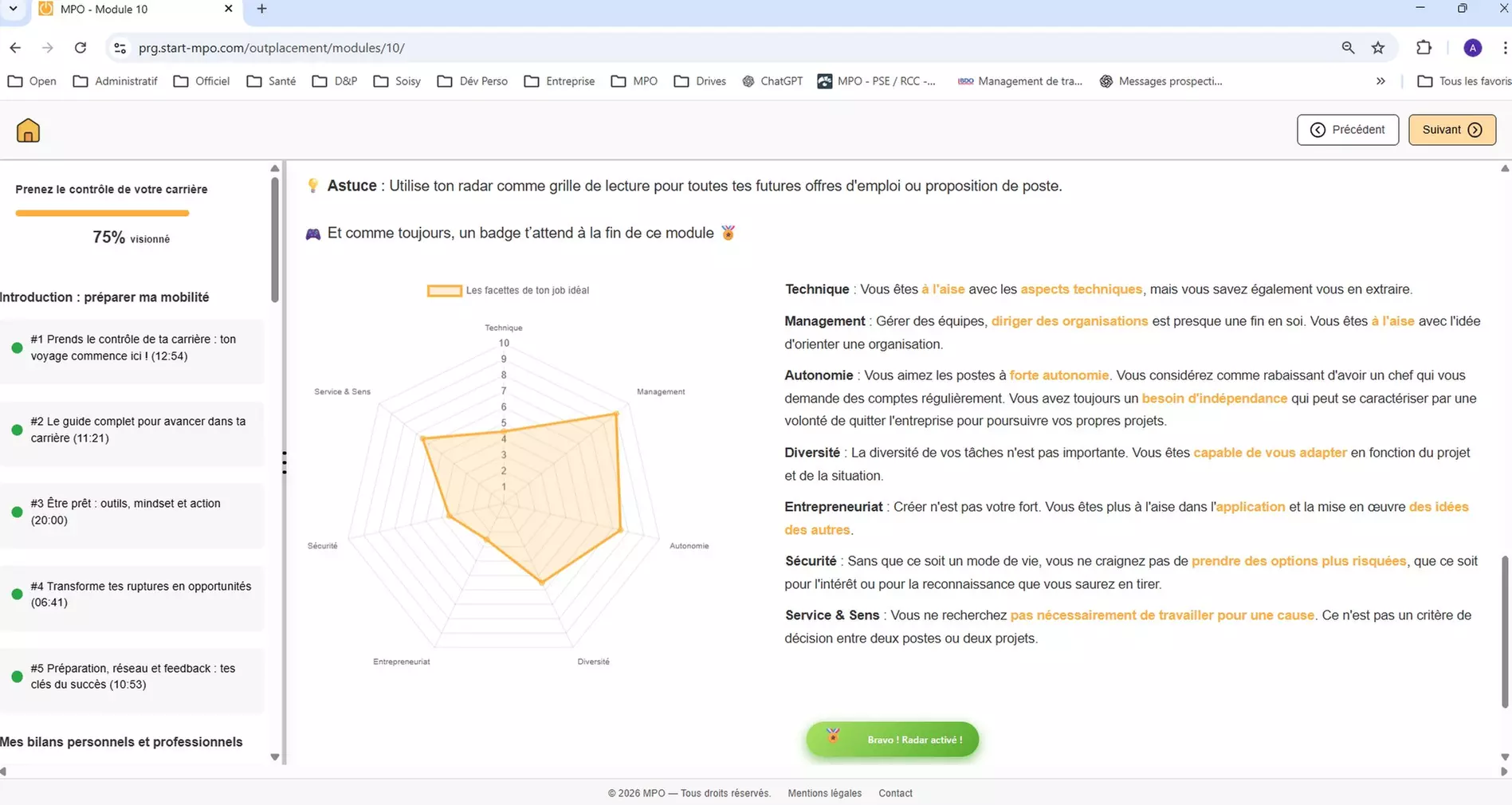The width and height of the screenshot is (1512, 805).
Task: Reload the current page
Action: tap(80, 48)
